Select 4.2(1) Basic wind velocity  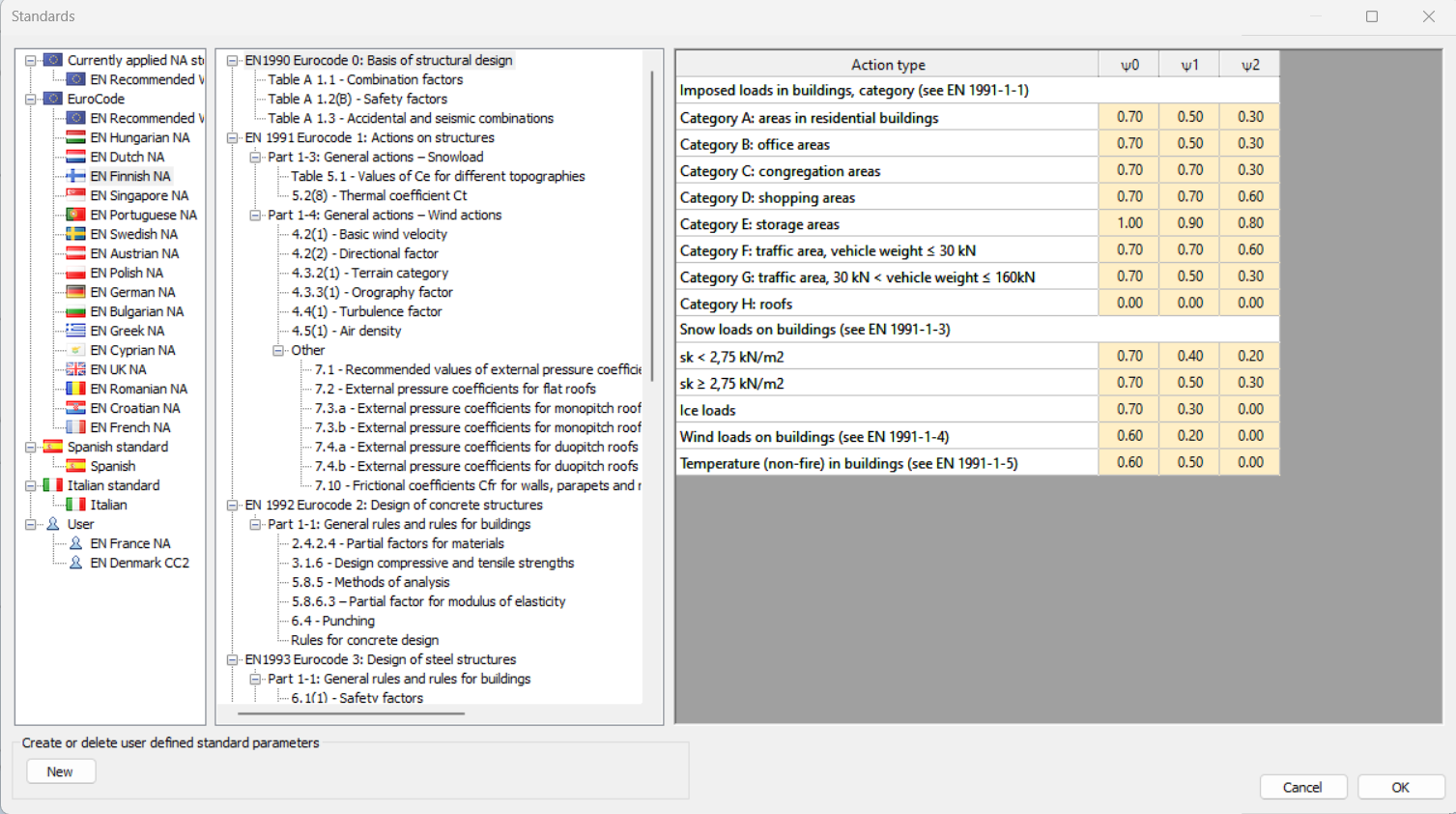[x=369, y=234]
